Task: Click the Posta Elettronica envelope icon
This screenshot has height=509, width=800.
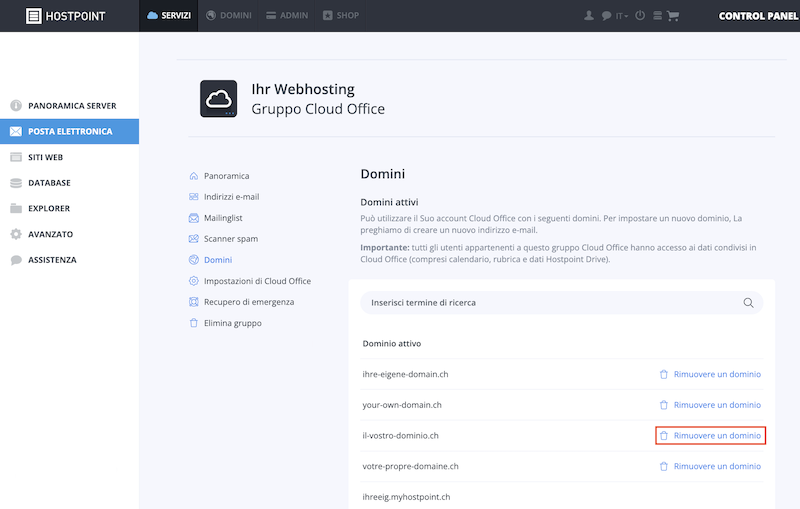Action: (x=16, y=131)
